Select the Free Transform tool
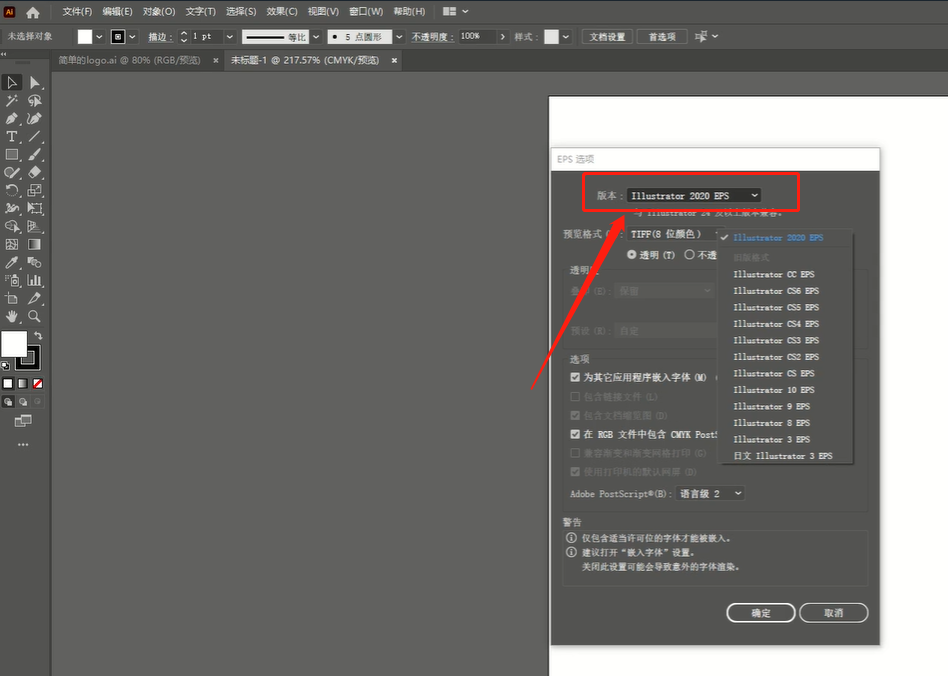 pyautogui.click(x=34, y=209)
